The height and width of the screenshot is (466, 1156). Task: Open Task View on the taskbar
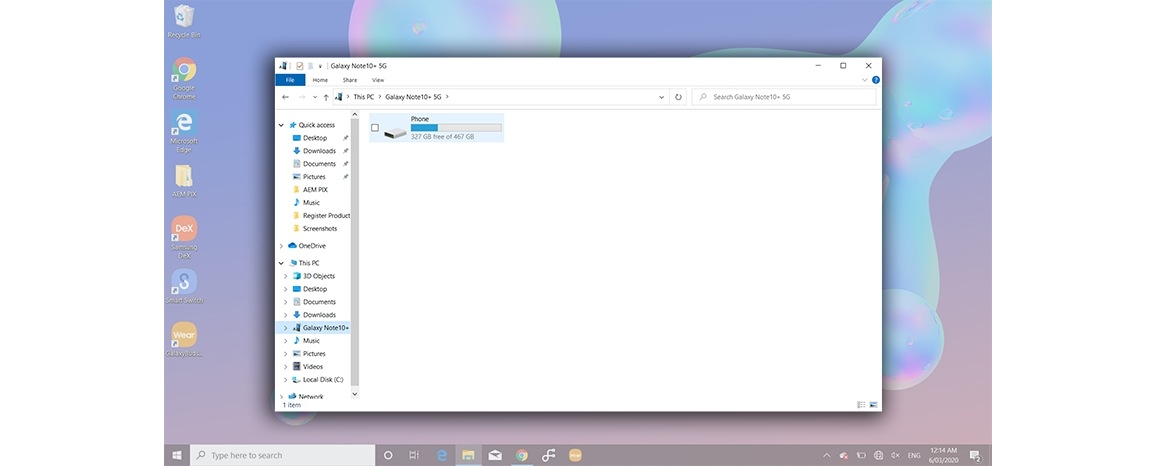[414, 455]
